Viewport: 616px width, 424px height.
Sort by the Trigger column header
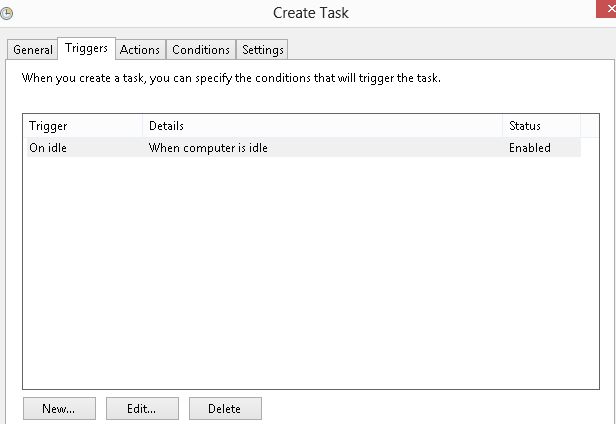tap(82, 126)
